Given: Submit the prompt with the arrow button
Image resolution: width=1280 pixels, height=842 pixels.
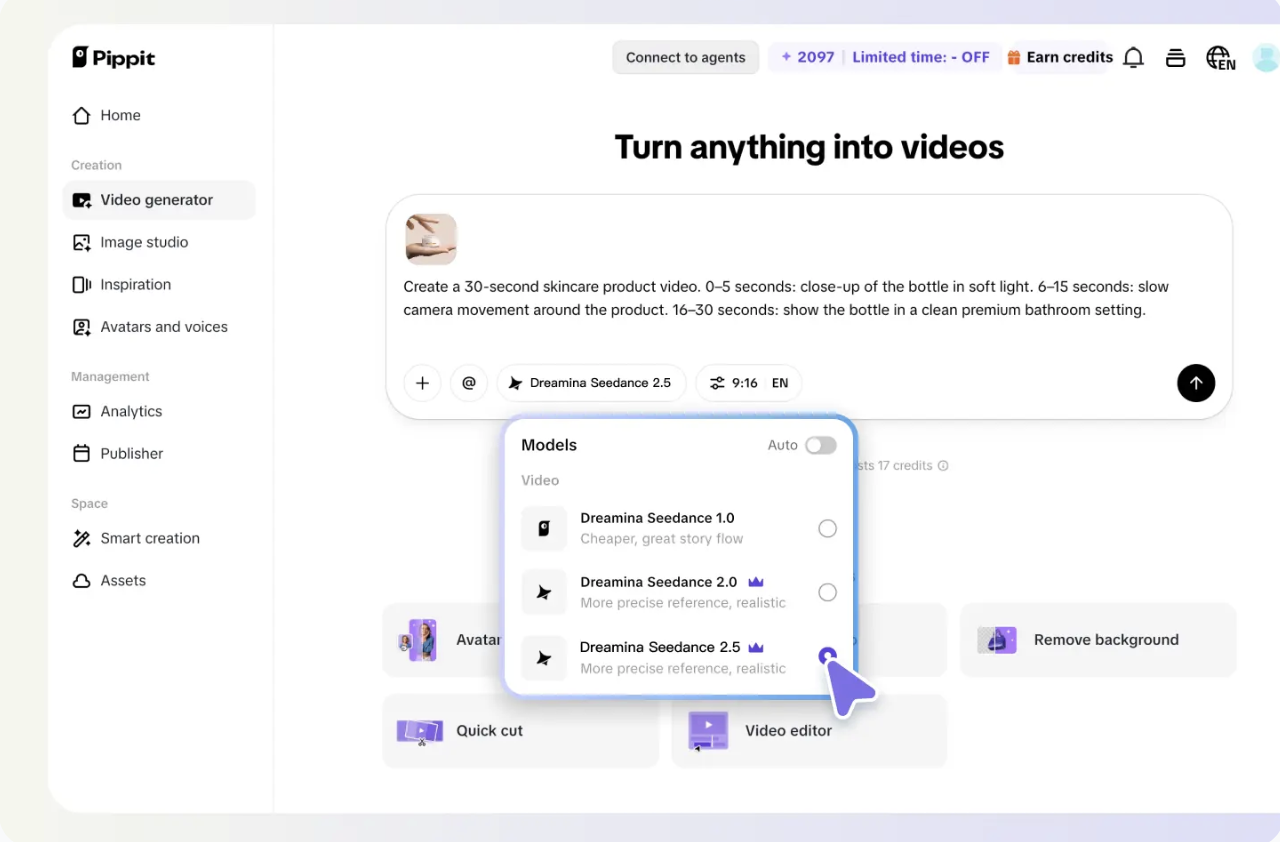Looking at the screenshot, I should tap(1196, 383).
